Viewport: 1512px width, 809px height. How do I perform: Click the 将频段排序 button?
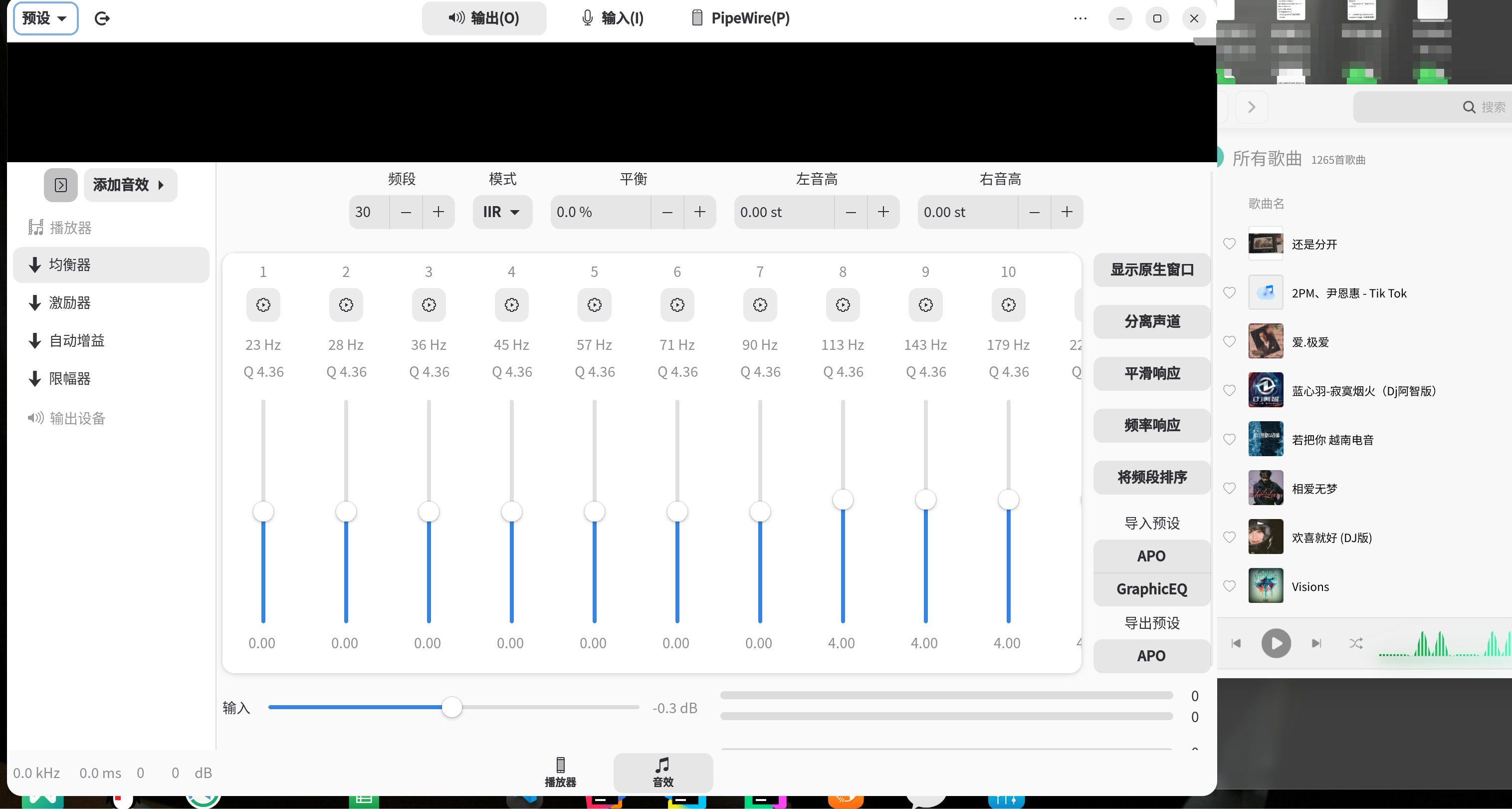pyautogui.click(x=1152, y=477)
